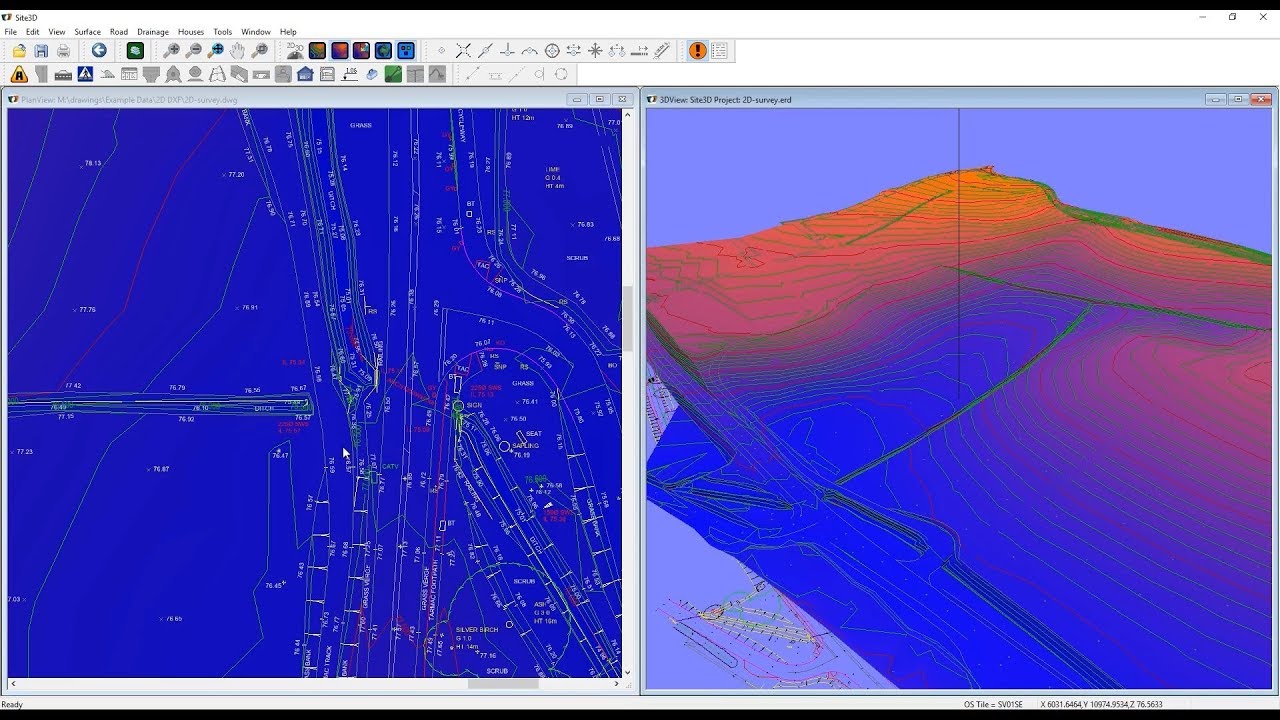
Task: Click the SILVER BIRCH label in PlanView
Action: click(477, 630)
